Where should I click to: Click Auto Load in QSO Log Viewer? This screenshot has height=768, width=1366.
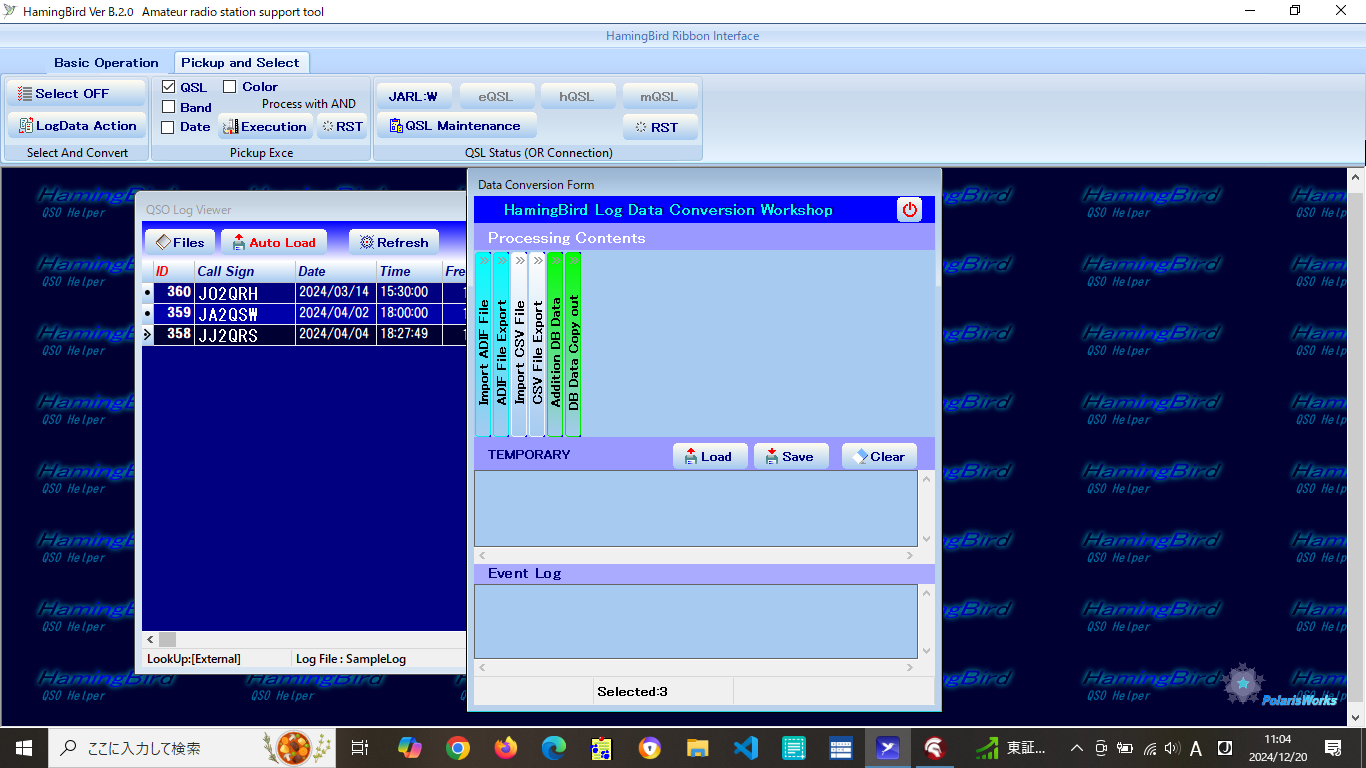click(x=274, y=242)
